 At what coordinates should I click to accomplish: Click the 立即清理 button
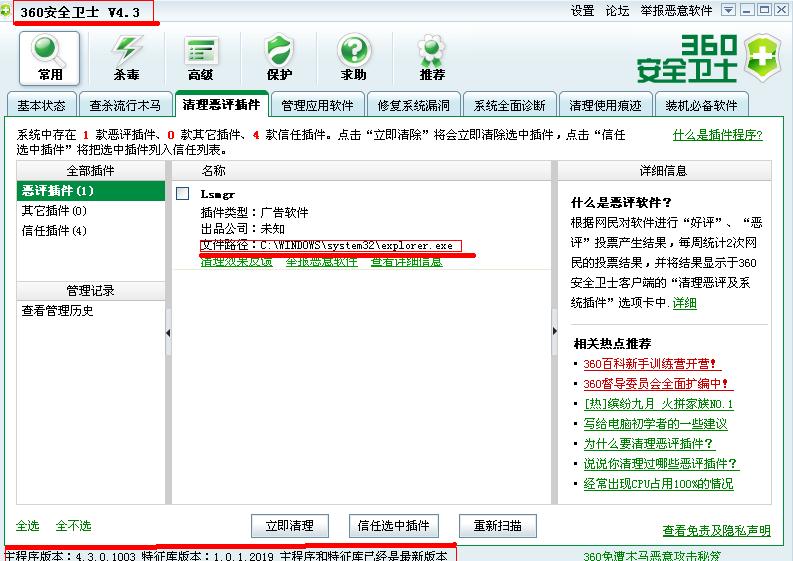point(290,526)
